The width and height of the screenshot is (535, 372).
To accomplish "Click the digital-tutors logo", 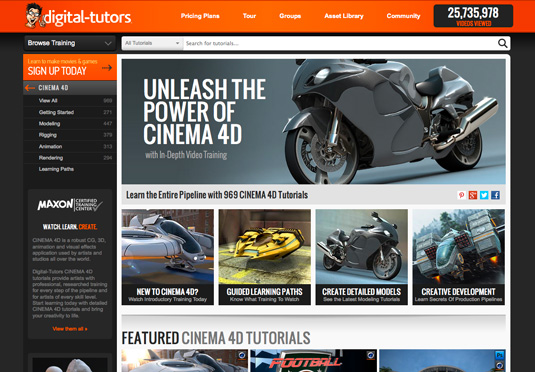I will [78, 16].
